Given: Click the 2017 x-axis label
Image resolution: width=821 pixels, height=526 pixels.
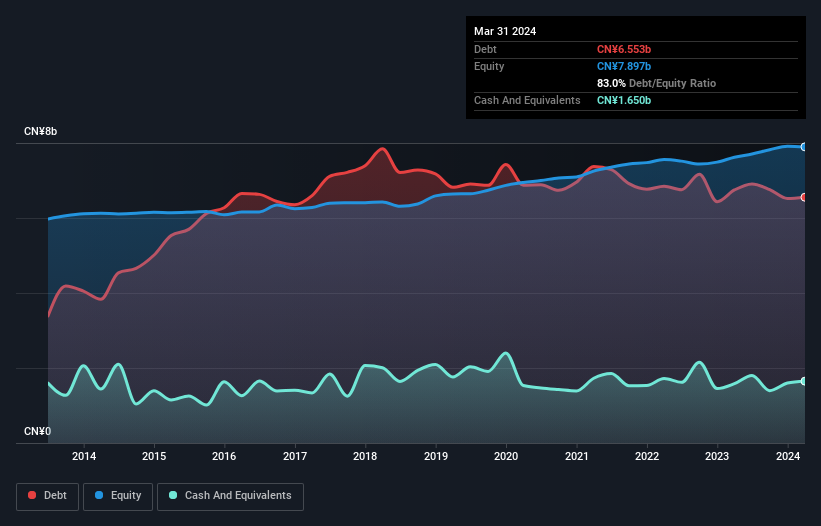Looking at the screenshot, I should click(295, 456).
